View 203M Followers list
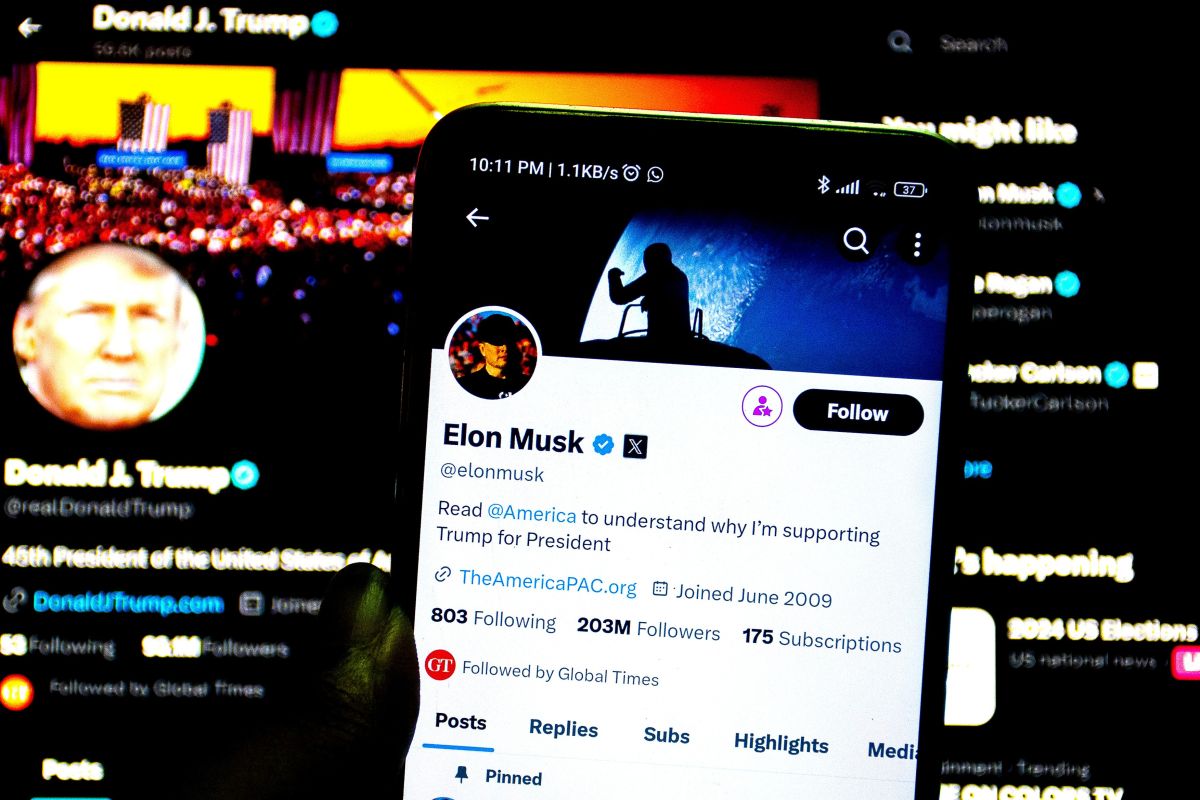This screenshot has height=800, width=1200. [648, 629]
